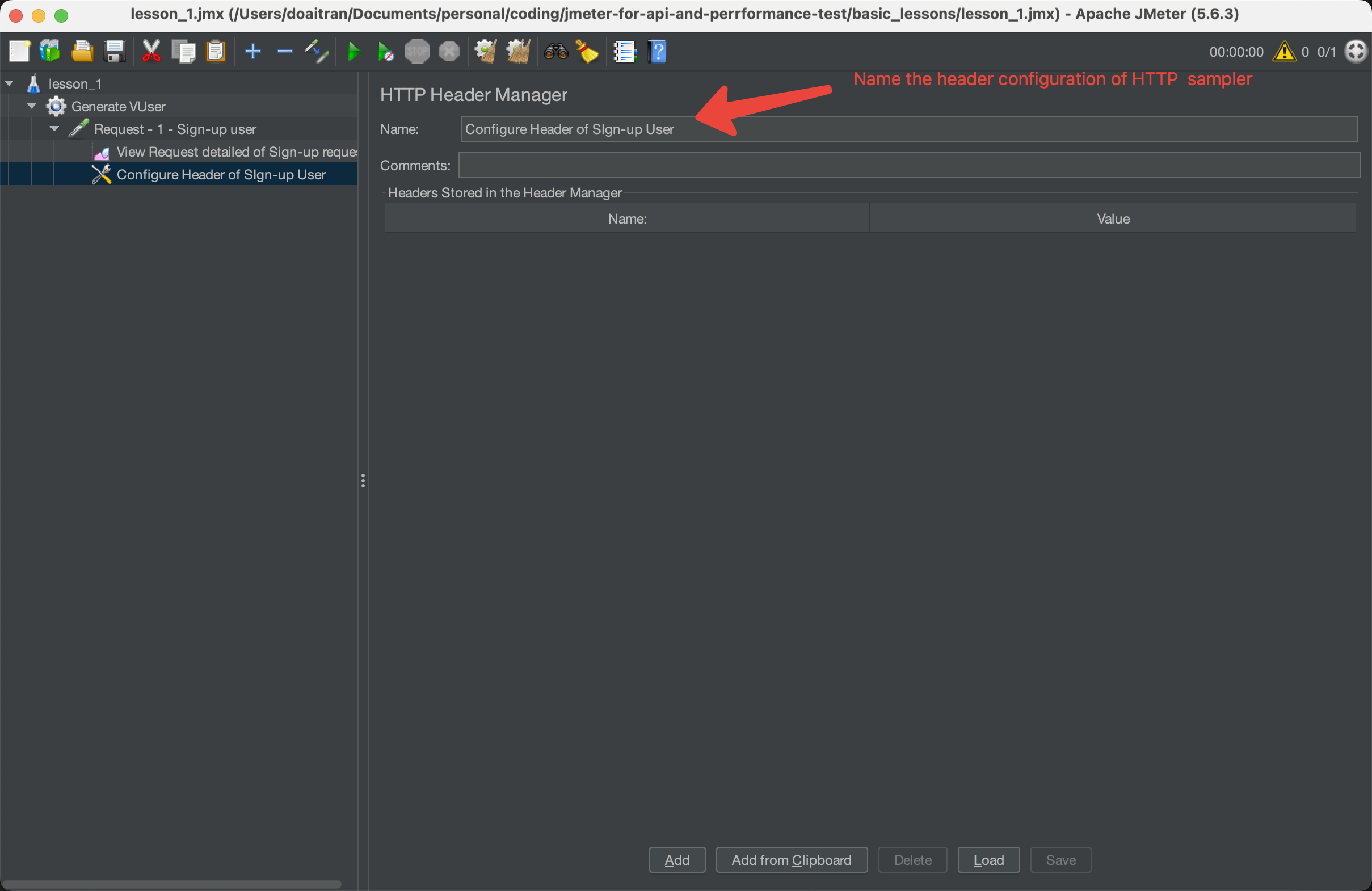Click the Reset Search broom icon
Image resolution: width=1372 pixels, height=891 pixels.
click(x=587, y=51)
